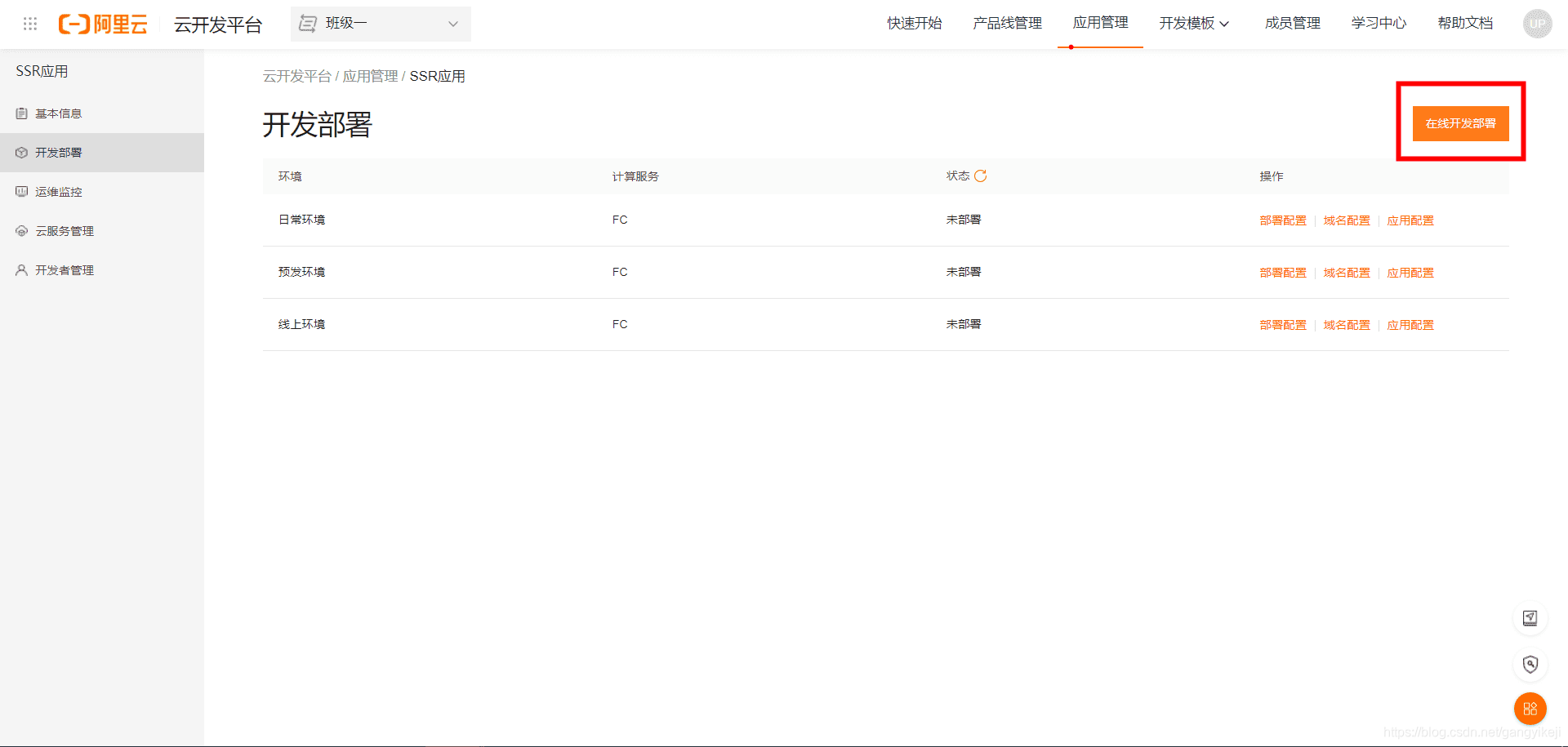The image size is (1568, 747).
Task: Click 应用管理 in the breadcrumb
Action: pyautogui.click(x=370, y=76)
